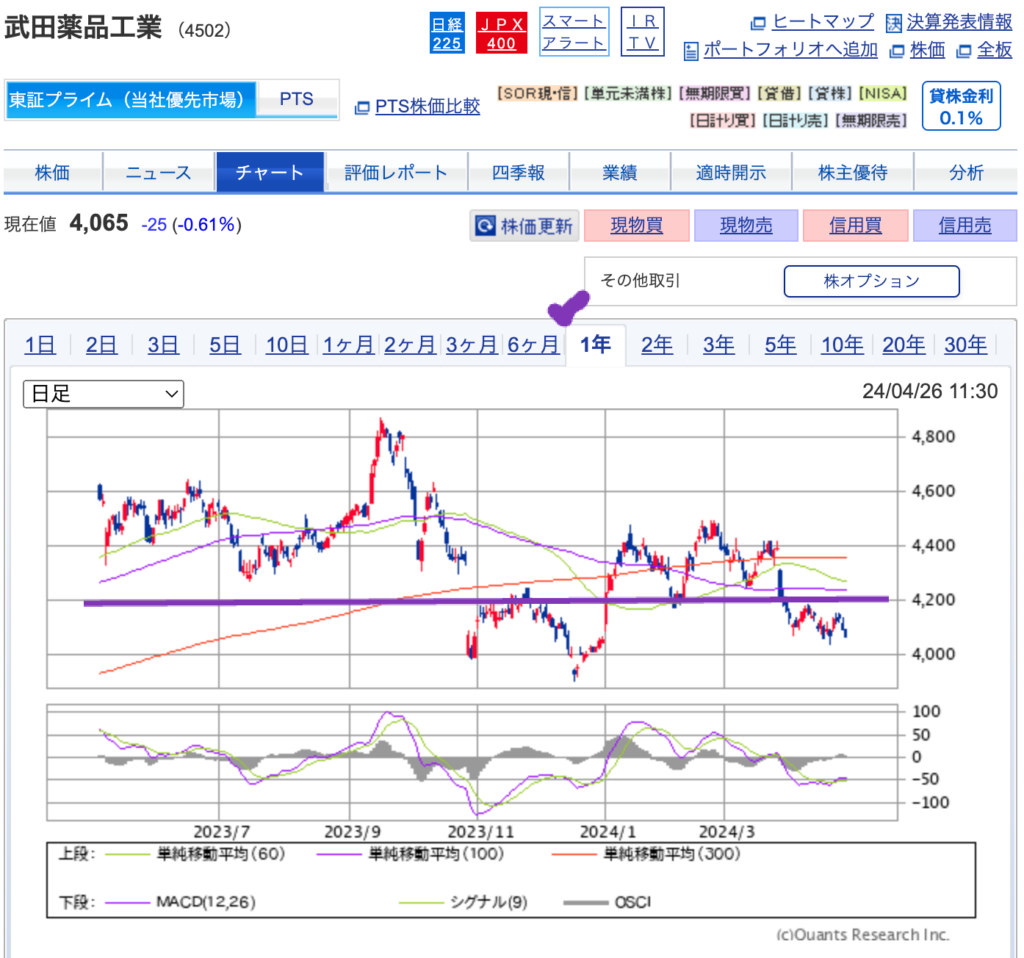This screenshot has height=958, width=1024.
Task: Select the 3日 chart period
Action: (x=163, y=345)
